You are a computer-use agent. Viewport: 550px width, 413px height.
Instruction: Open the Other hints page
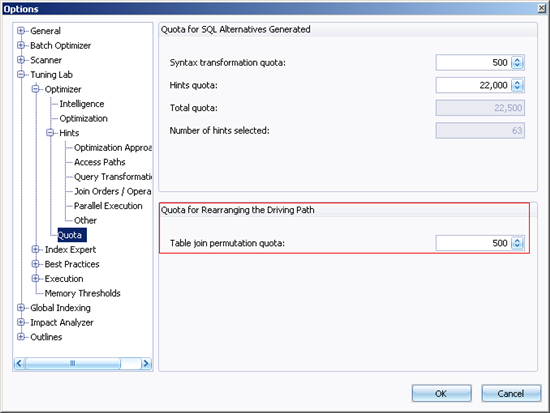pos(85,220)
